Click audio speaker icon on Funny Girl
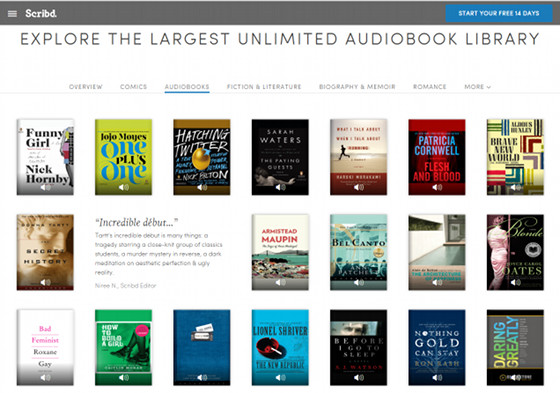The height and width of the screenshot is (393, 560). (x=45, y=187)
